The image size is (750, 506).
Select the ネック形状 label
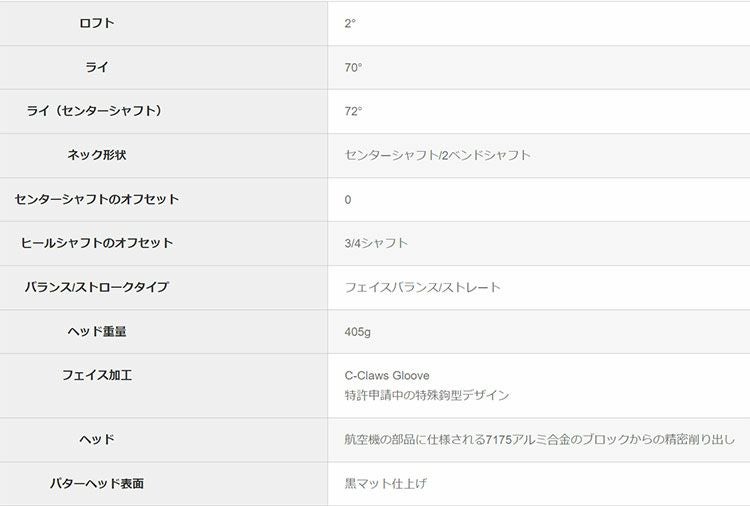tap(96, 155)
